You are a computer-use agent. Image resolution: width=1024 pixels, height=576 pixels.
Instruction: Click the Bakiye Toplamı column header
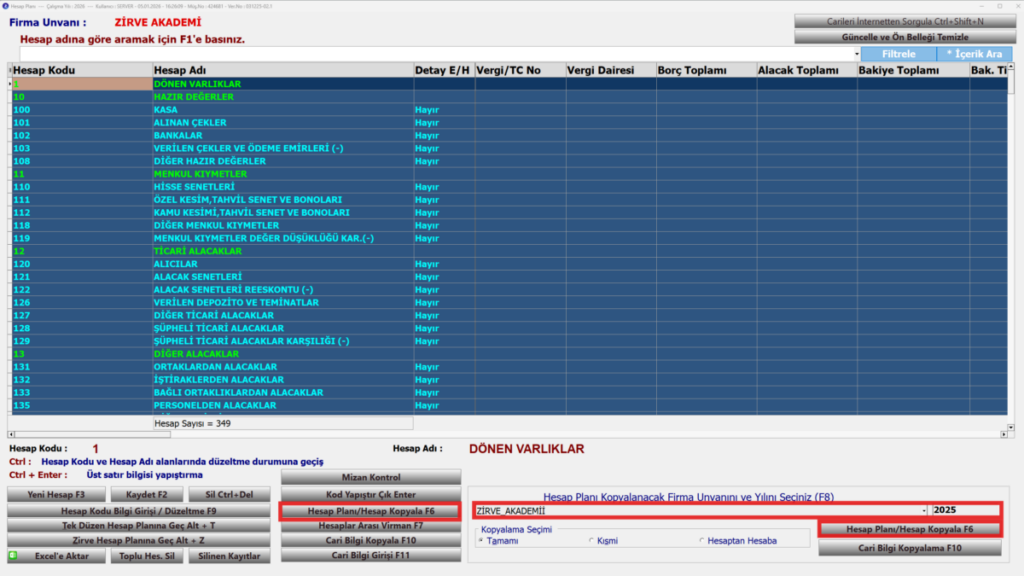(x=913, y=70)
